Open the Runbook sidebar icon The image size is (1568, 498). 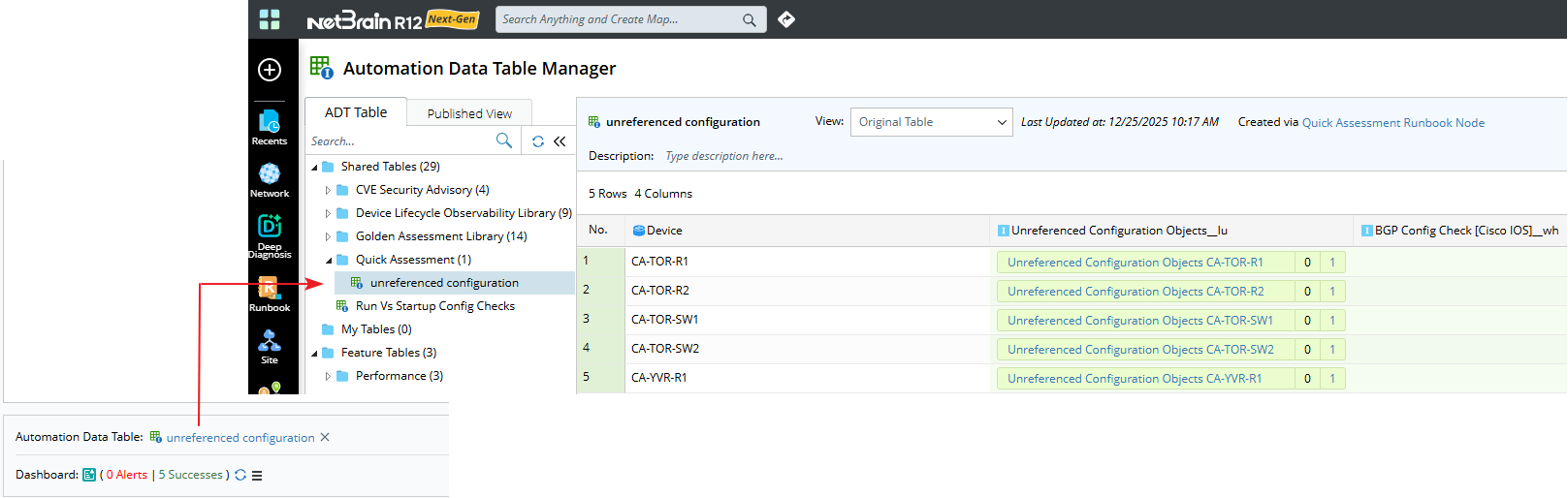[270, 294]
